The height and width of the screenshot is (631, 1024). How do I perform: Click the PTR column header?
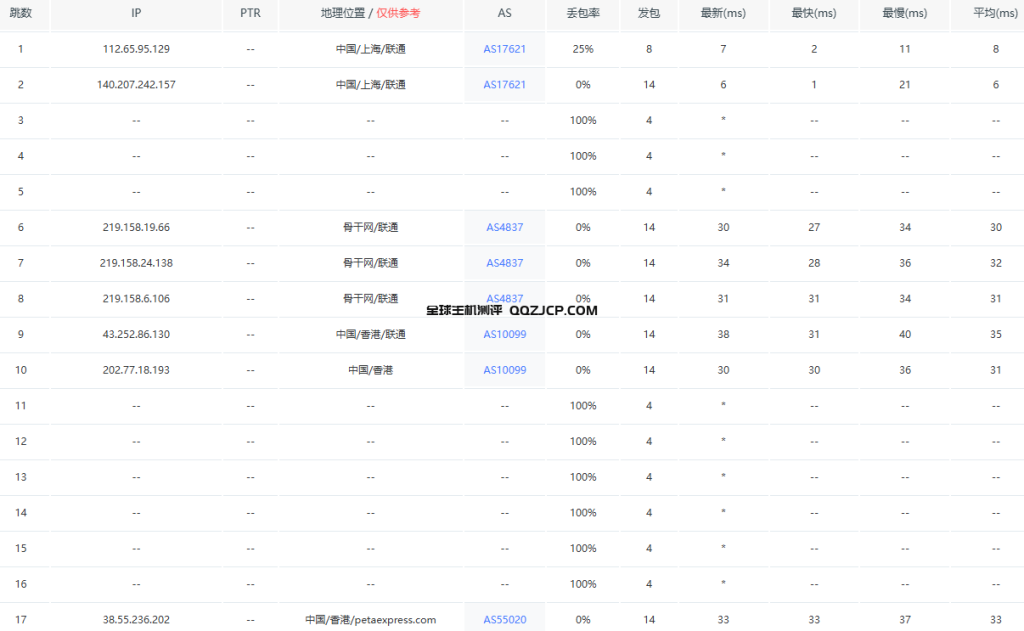(250, 13)
